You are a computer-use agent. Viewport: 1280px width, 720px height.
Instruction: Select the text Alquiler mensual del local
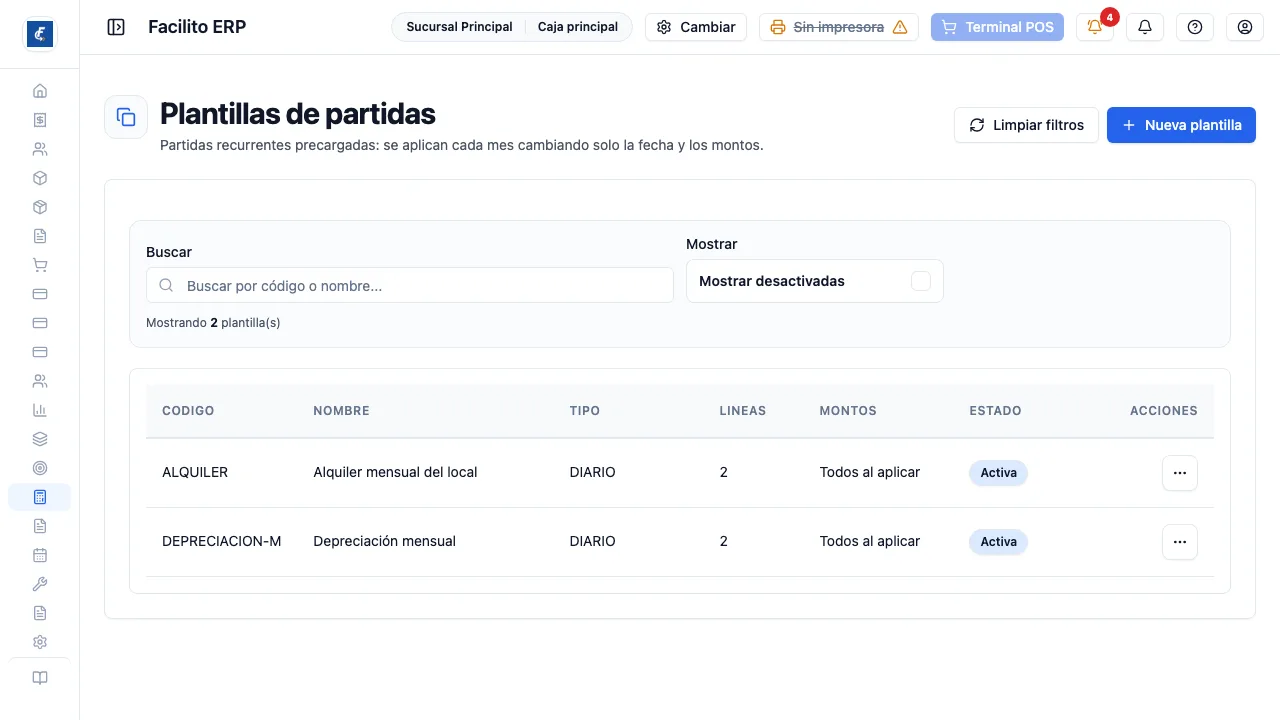pyautogui.click(x=395, y=472)
